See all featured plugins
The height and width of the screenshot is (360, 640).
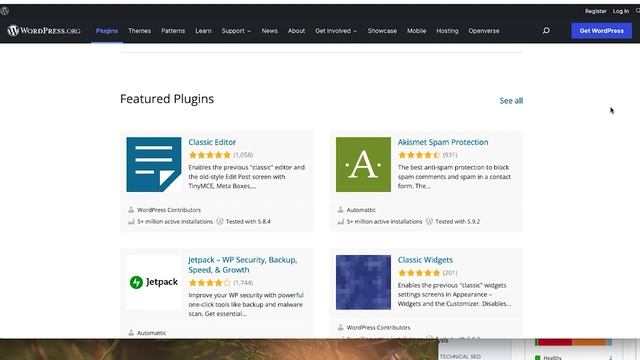click(511, 100)
